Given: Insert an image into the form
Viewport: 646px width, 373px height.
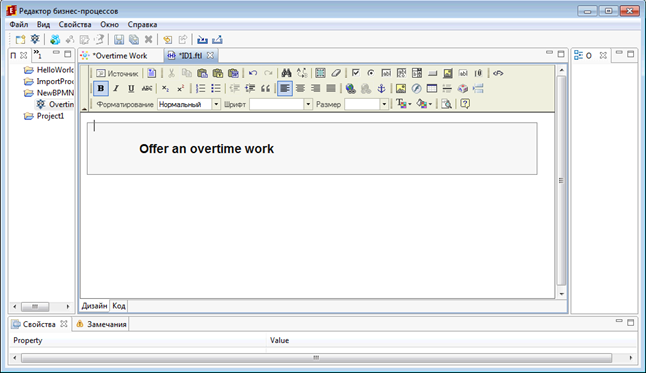Looking at the screenshot, I should 400,89.
